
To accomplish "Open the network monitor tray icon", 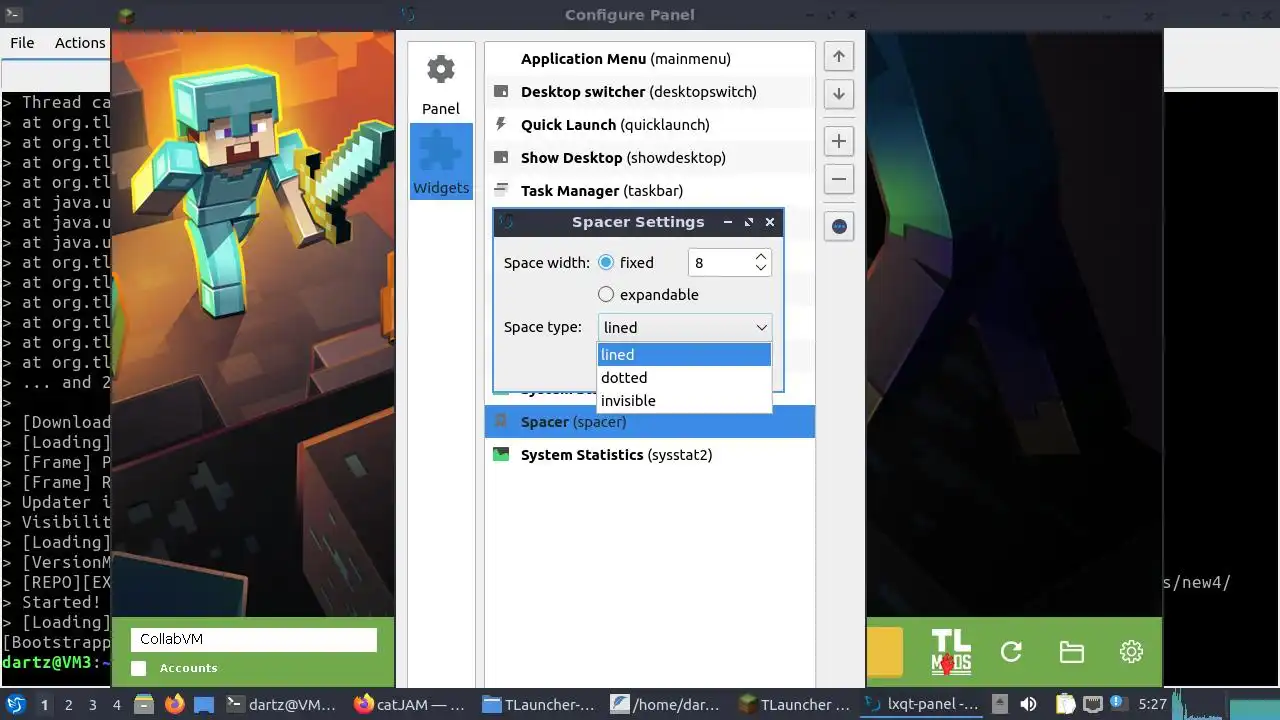I will (x=1093, y=705).
